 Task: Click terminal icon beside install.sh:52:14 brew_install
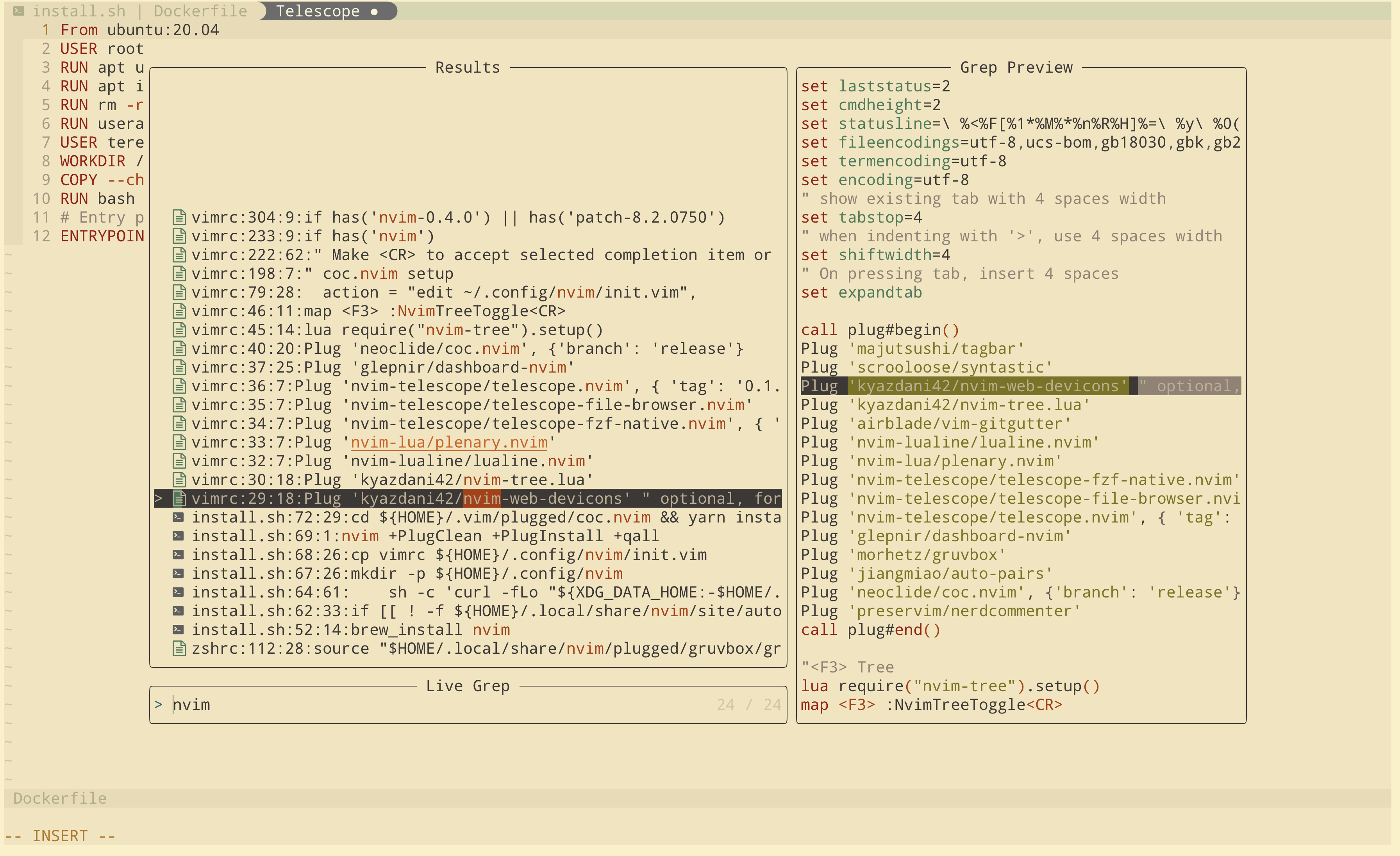(x=179, y=630)
